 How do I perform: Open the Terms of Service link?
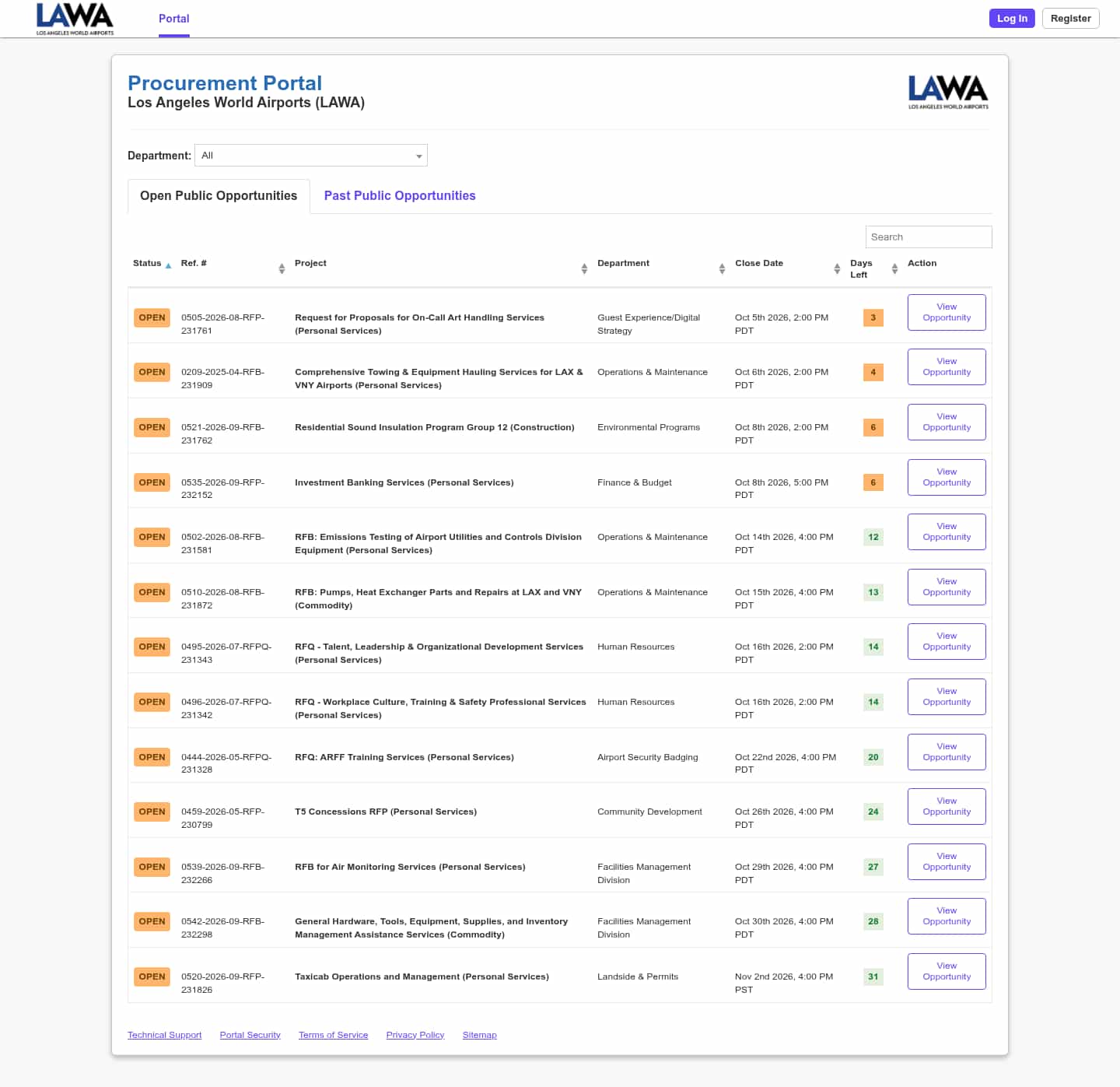tap(333, 1035)
